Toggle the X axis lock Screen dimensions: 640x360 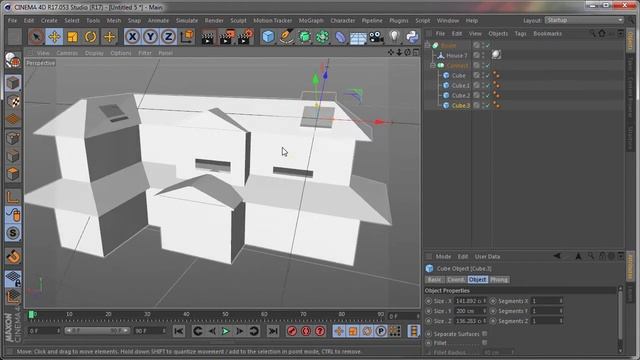pyautogui.click(x=132, y=37)
